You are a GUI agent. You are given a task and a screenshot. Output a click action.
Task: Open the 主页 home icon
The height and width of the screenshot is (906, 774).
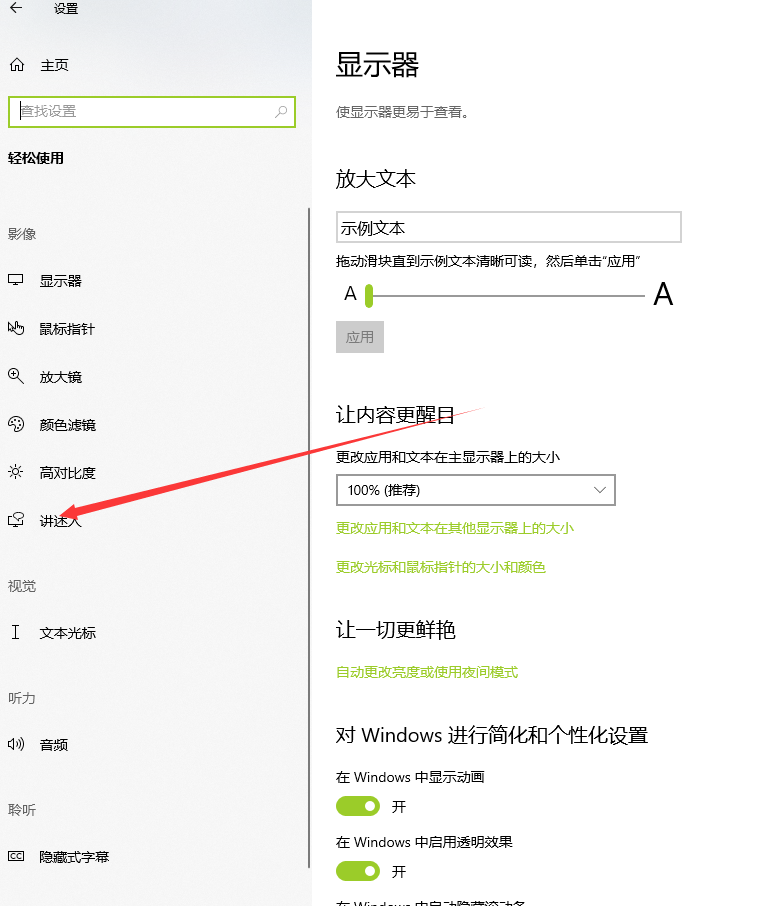pos(16,65)
